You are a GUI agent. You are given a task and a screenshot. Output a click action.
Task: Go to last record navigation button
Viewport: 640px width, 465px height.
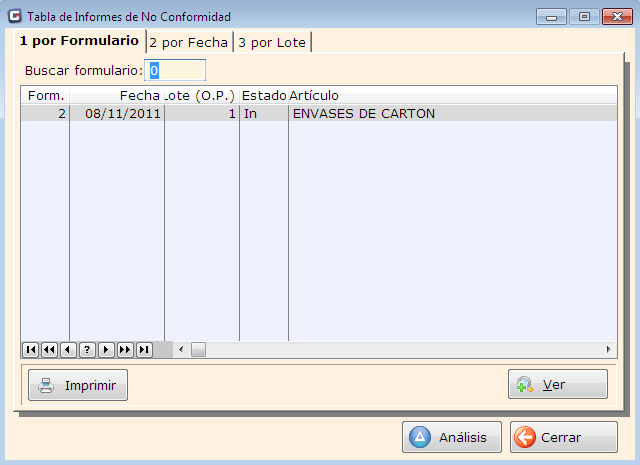[144, 350]
